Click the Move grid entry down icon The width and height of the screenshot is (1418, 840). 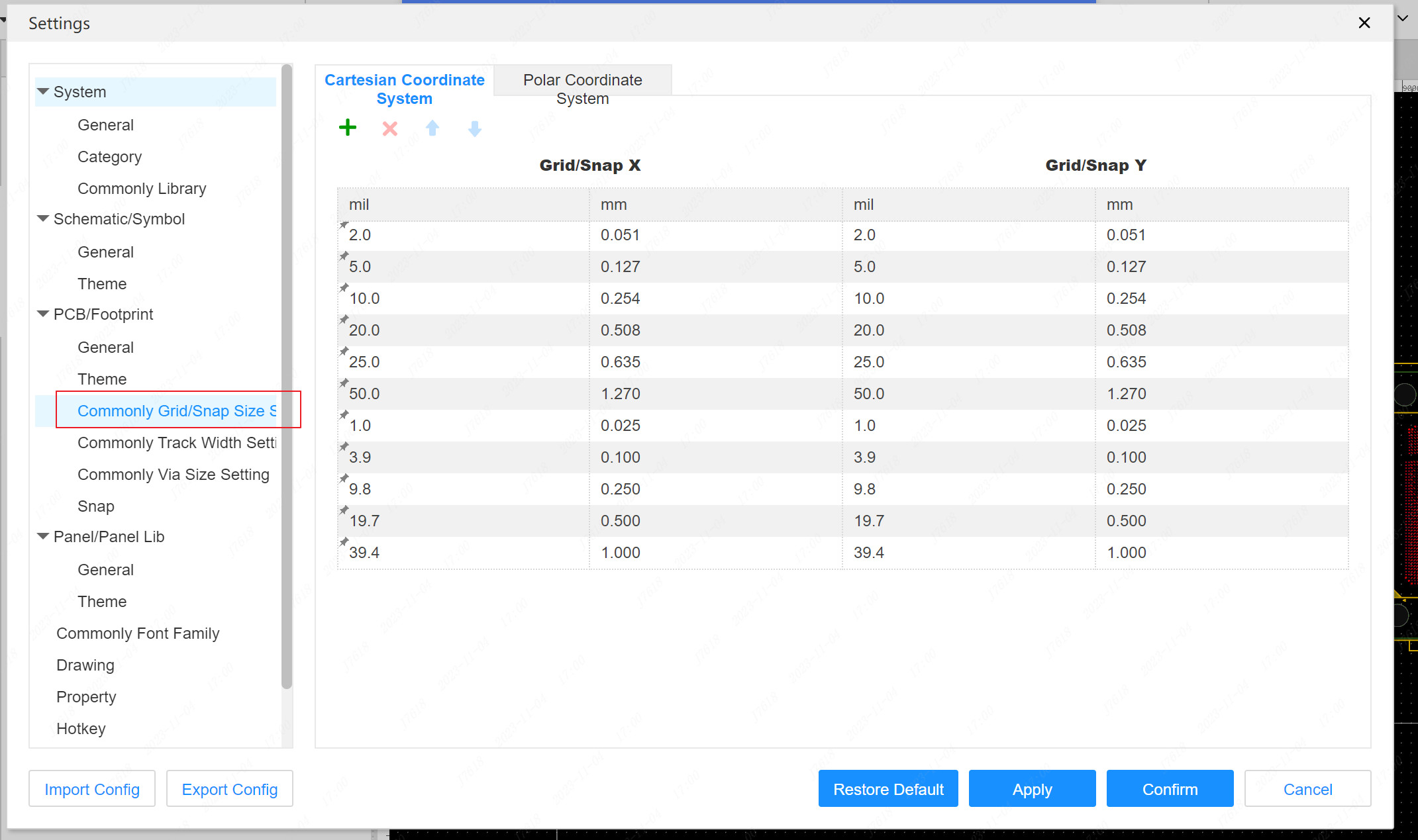pyautogui.click(x=475, y=128)
